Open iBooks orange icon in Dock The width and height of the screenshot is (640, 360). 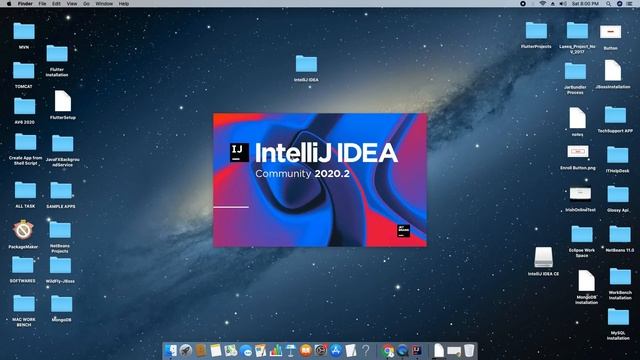[x=306, y=351]
